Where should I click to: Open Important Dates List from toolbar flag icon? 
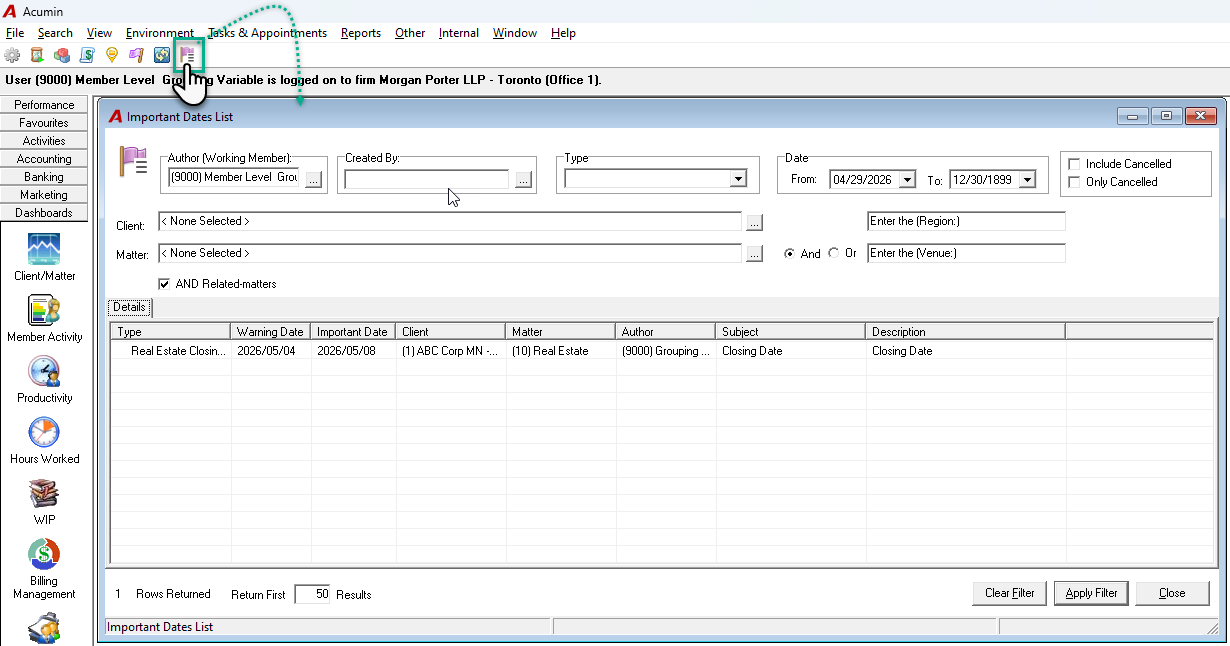188,55
